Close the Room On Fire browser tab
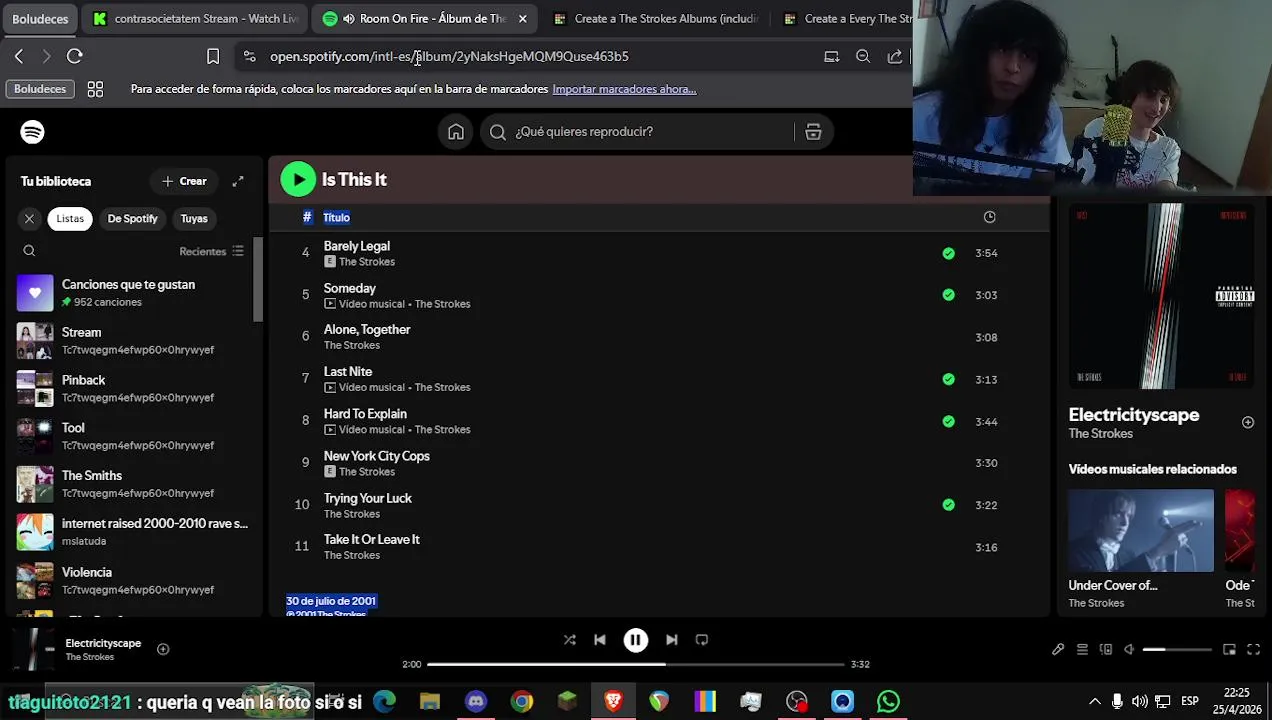Viewport: 1272px width, 720px height. pyautogui.click(x=522, y=18)
